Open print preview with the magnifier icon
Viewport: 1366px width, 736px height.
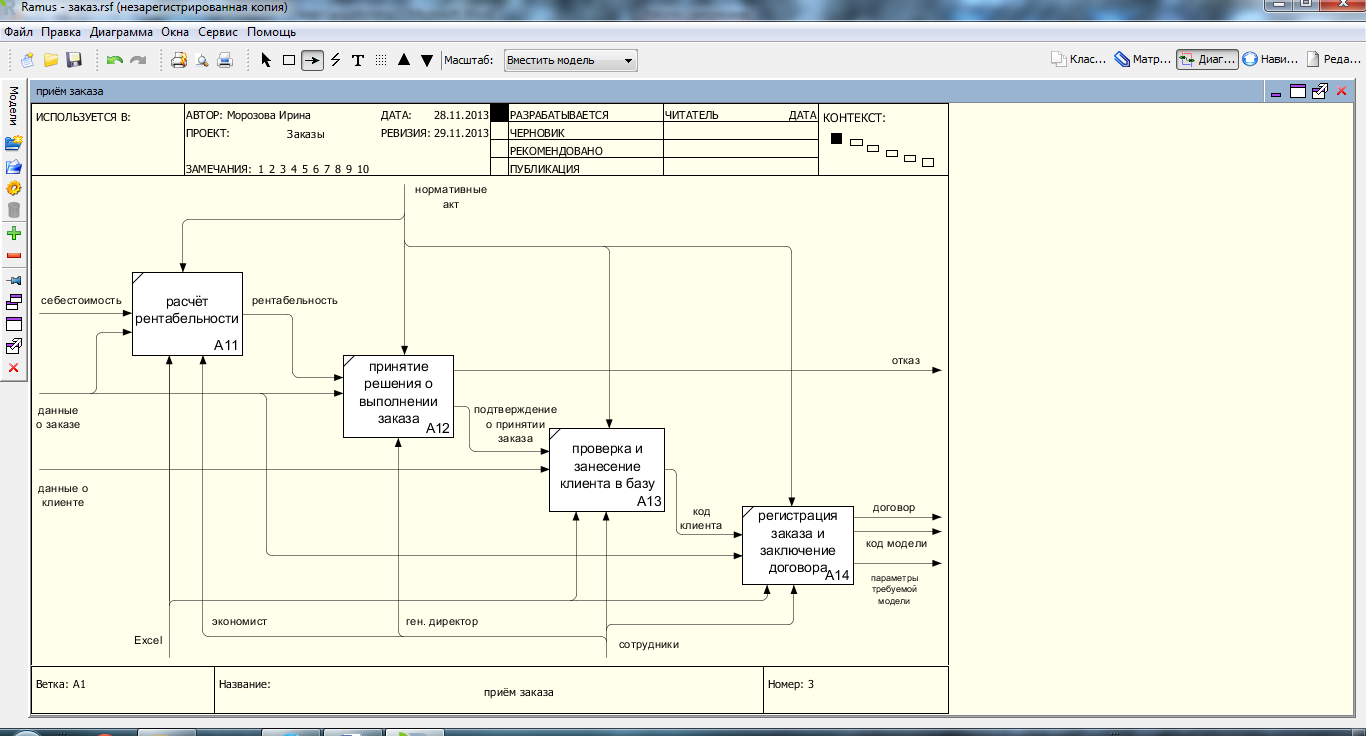(202, 60)
